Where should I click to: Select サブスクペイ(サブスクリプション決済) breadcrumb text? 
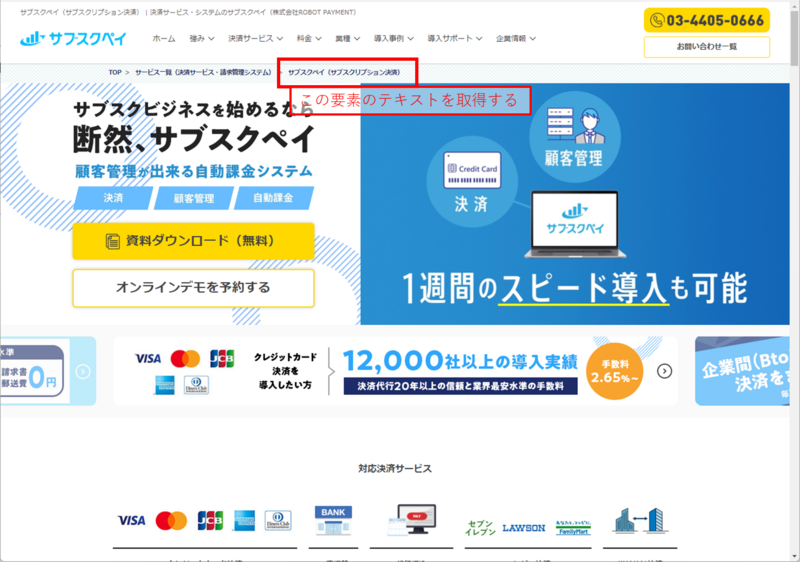click(x=344, y=72)
